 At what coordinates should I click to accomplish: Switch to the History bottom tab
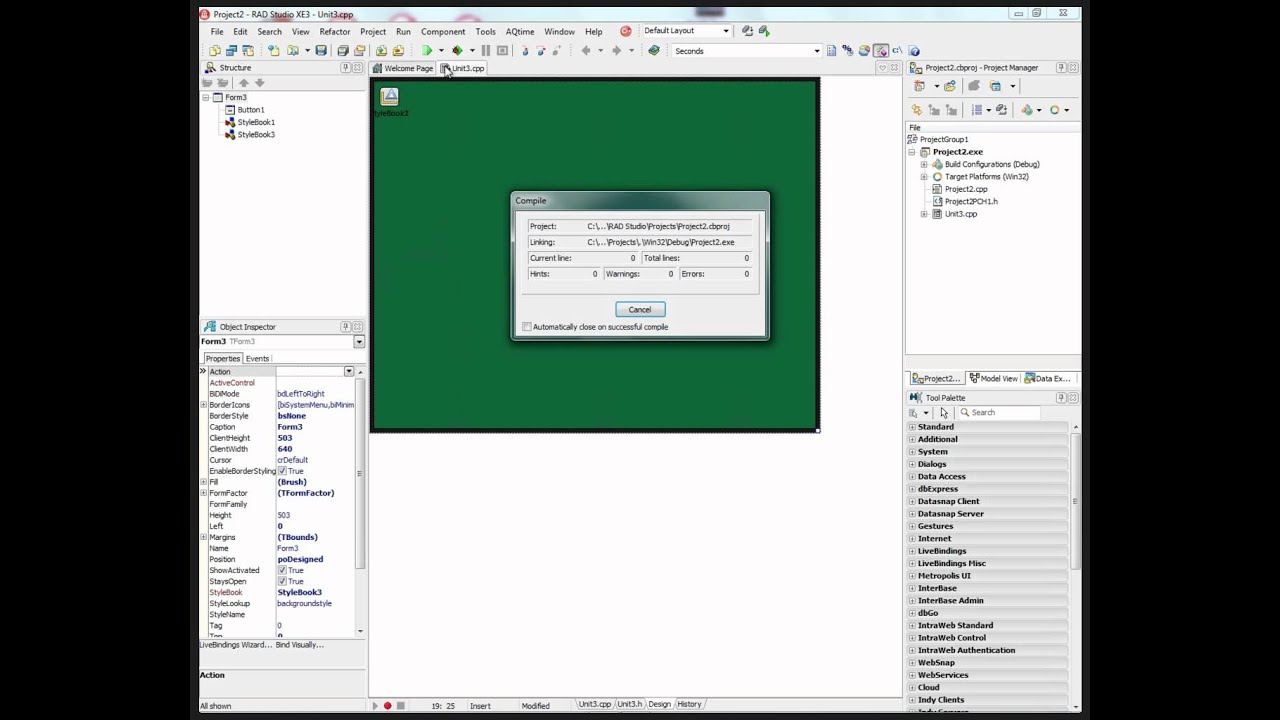pos(689,704)
